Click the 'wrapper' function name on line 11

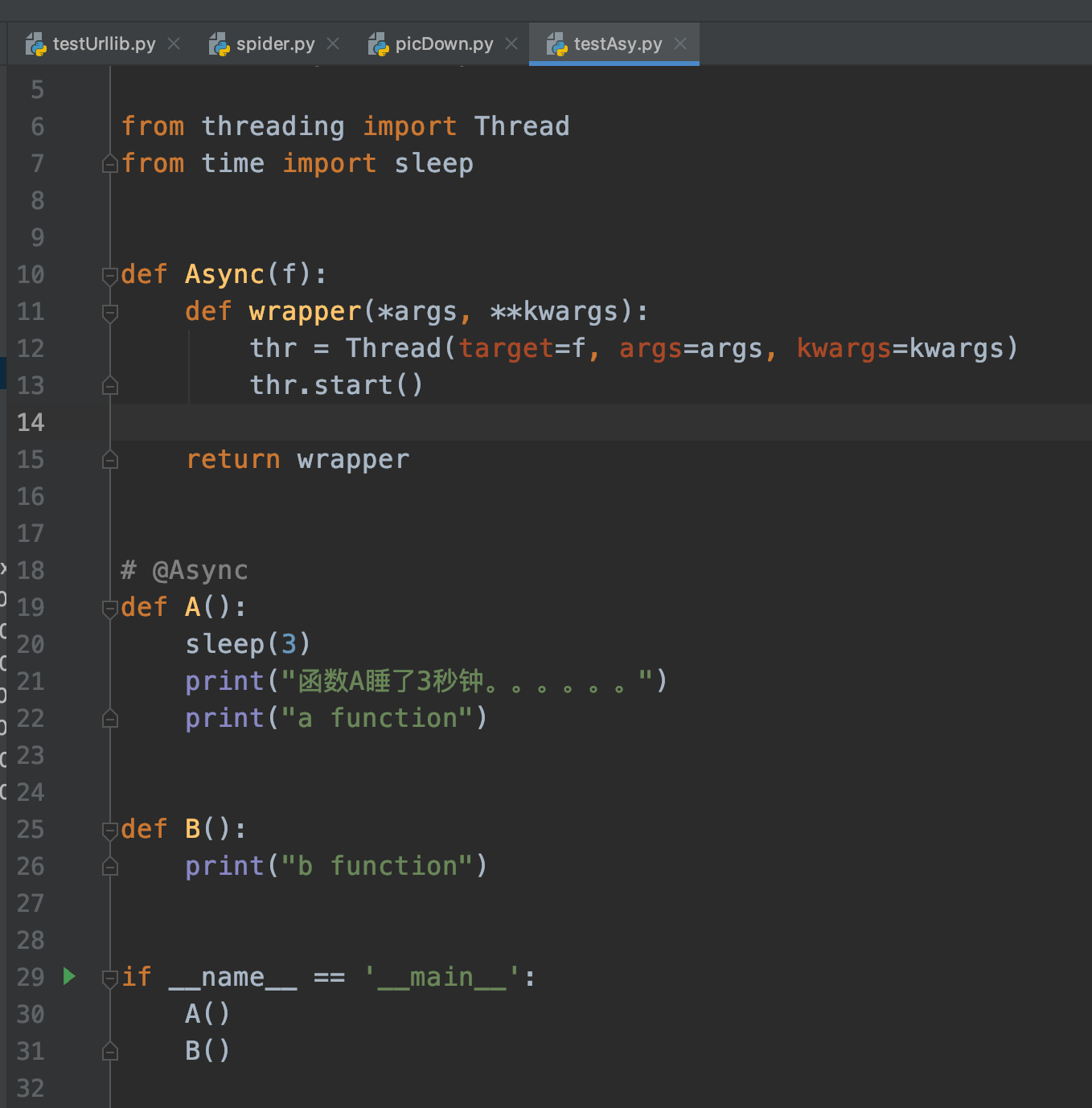click(x=306, y=311)
